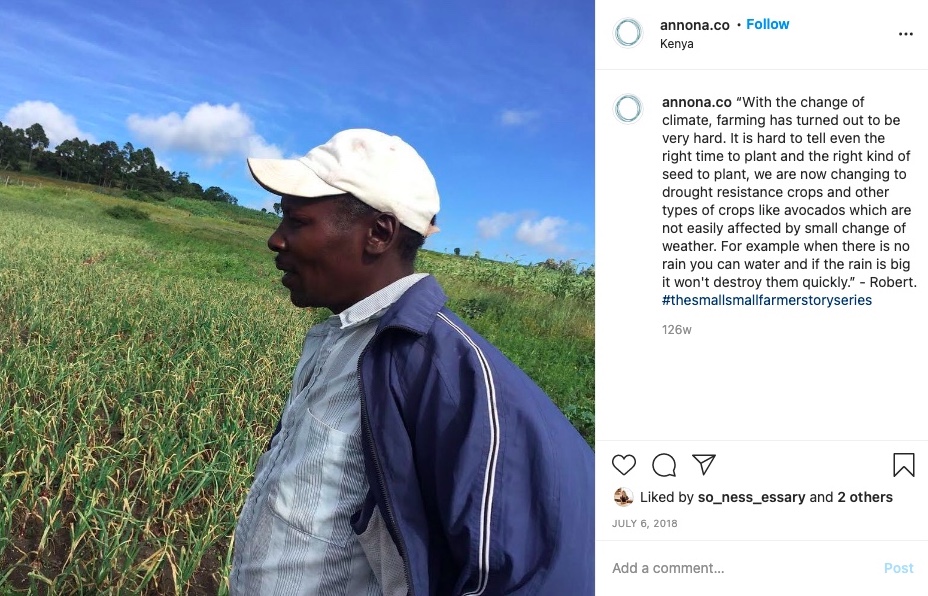Click annona.co avatar beside the caption
Screen dimensions: 928x596
[628, 109]
